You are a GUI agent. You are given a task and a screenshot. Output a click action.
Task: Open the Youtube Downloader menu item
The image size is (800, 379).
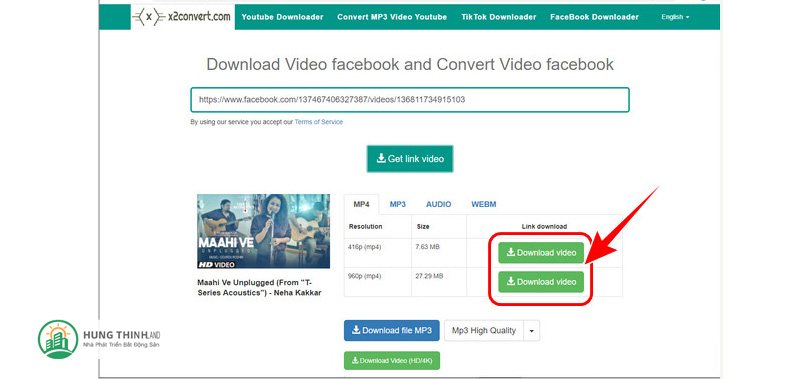point(282,17)
